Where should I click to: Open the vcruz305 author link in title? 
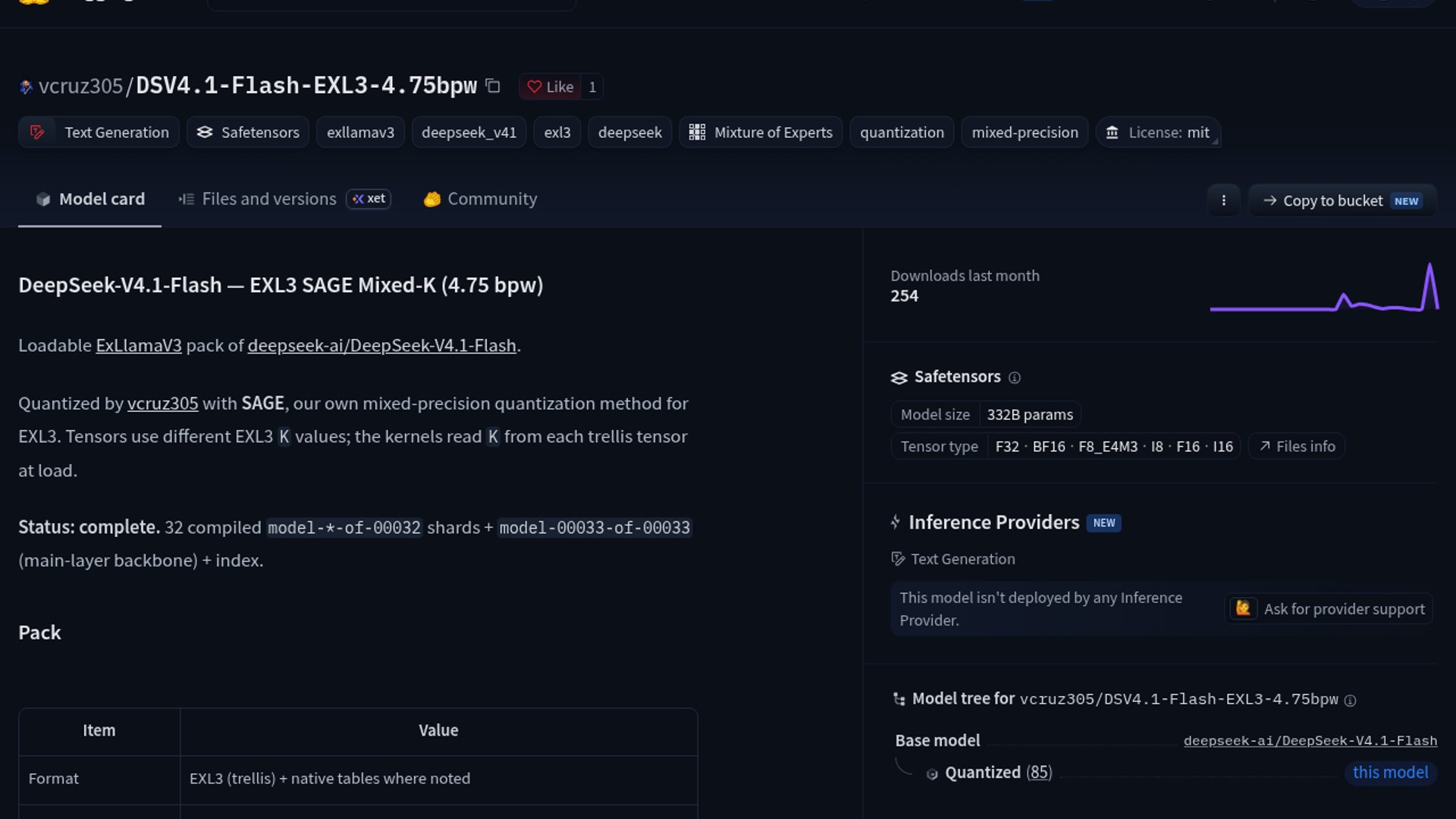click(x=80, y=86)
